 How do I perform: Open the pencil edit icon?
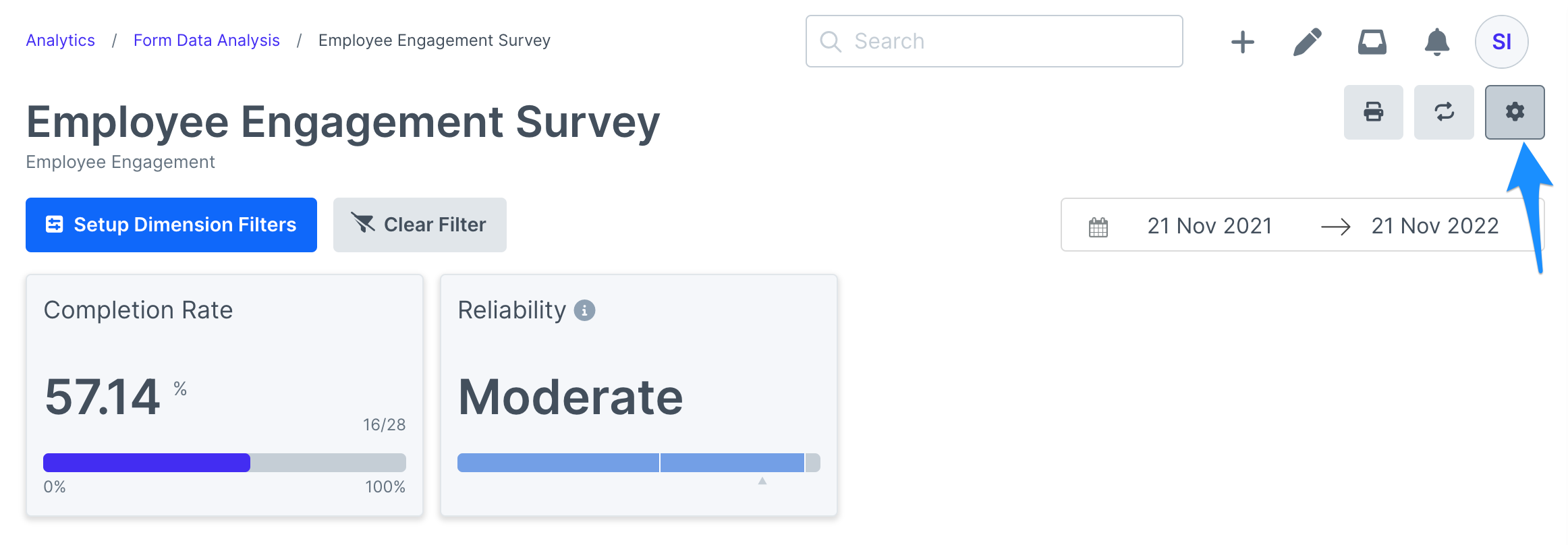(1307, 42)
